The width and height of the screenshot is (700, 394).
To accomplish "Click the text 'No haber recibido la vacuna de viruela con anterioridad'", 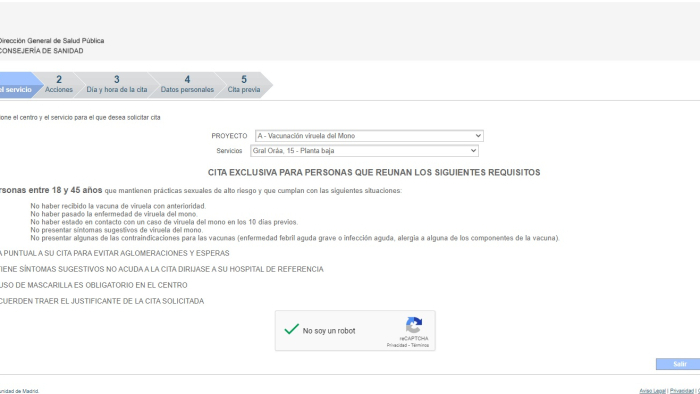I will tap(118, 206).
